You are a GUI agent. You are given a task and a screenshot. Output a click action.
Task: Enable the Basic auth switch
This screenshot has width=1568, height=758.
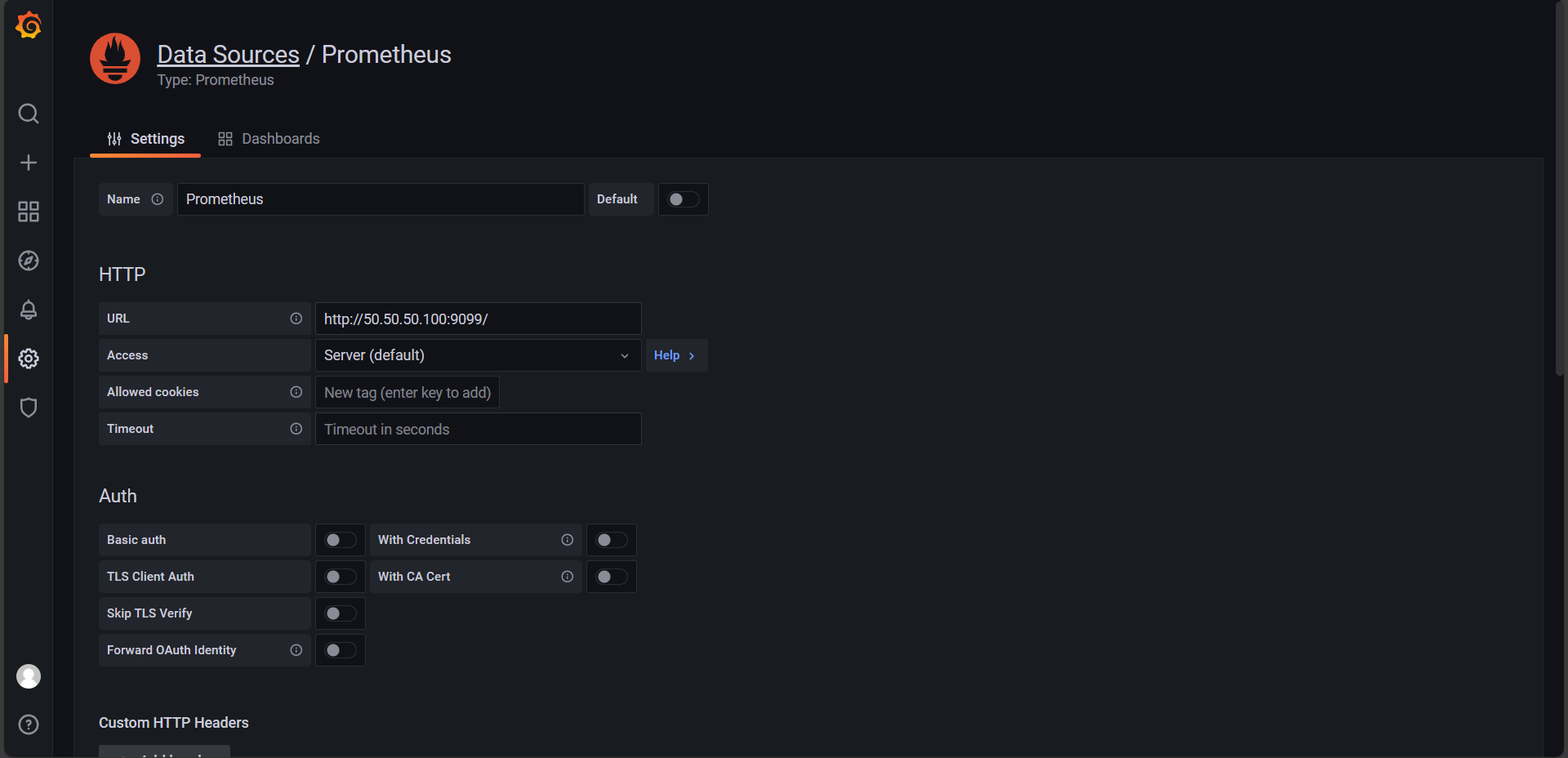[341, 540]
